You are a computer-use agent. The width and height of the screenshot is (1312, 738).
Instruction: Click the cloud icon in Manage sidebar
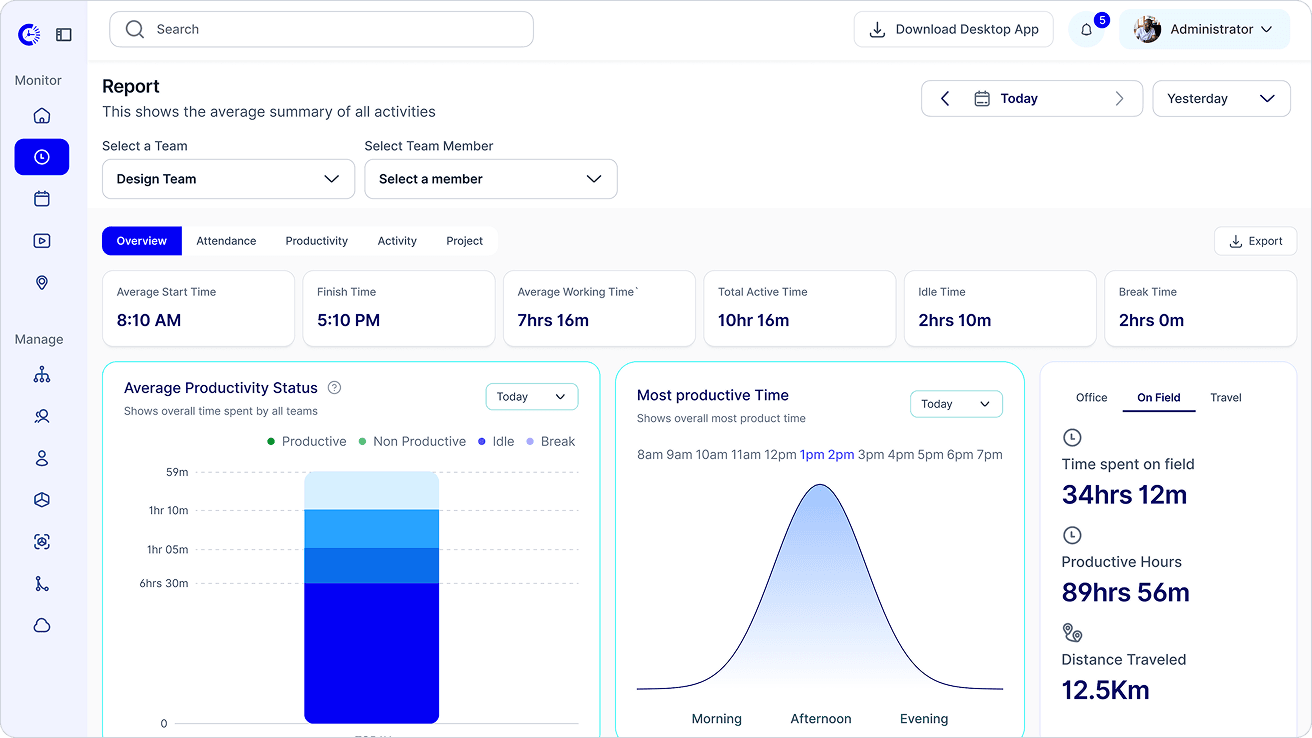[x=42, y=626]
